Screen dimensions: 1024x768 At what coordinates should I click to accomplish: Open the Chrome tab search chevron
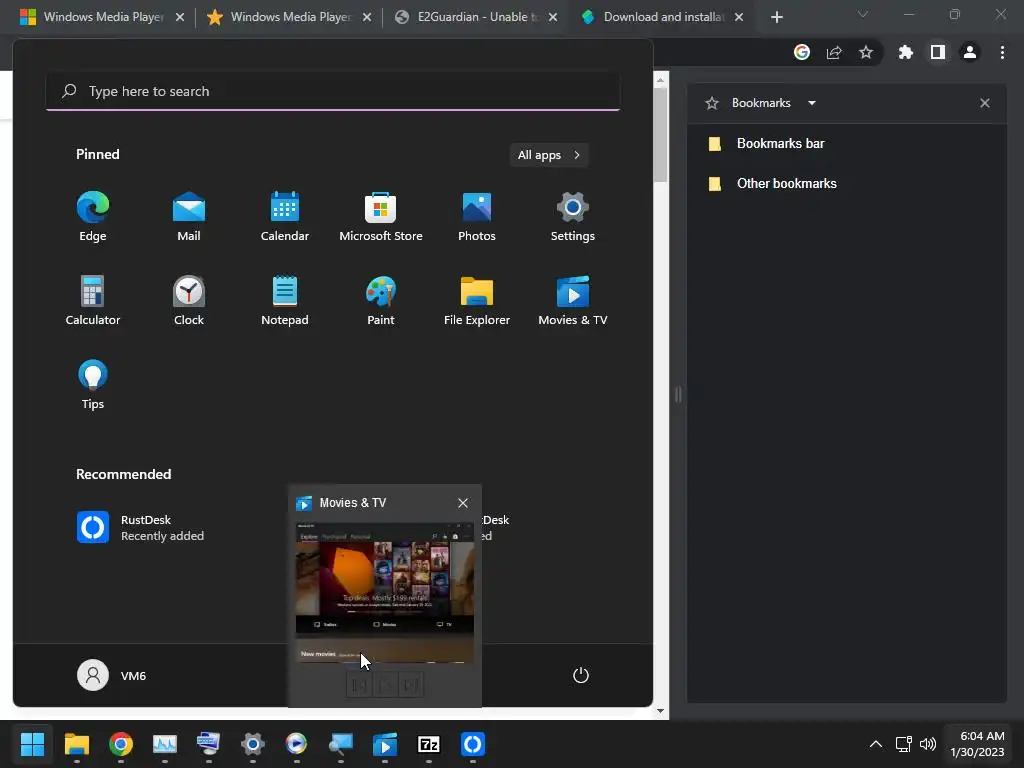point(863,14)
